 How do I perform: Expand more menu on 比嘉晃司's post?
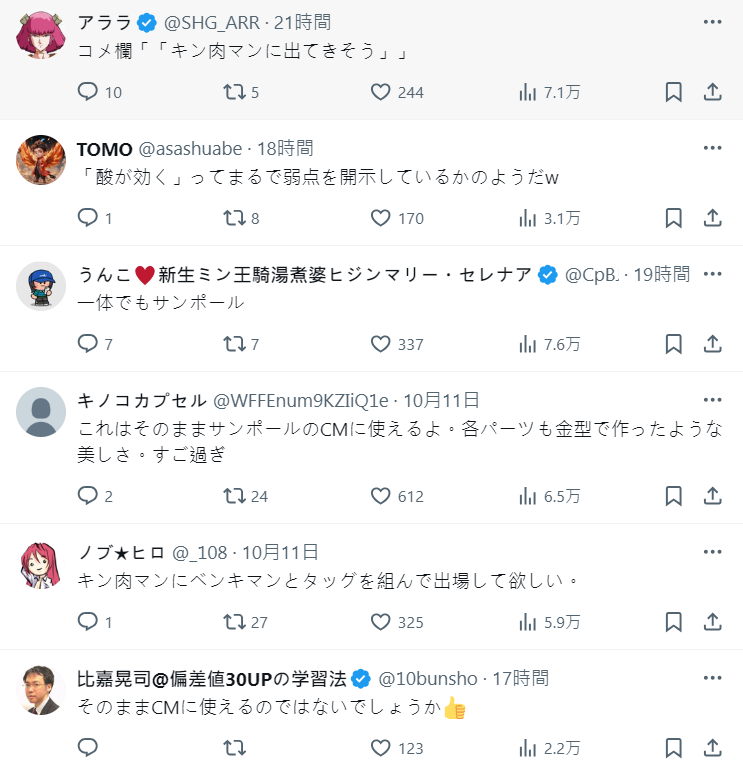click(712, 678)
